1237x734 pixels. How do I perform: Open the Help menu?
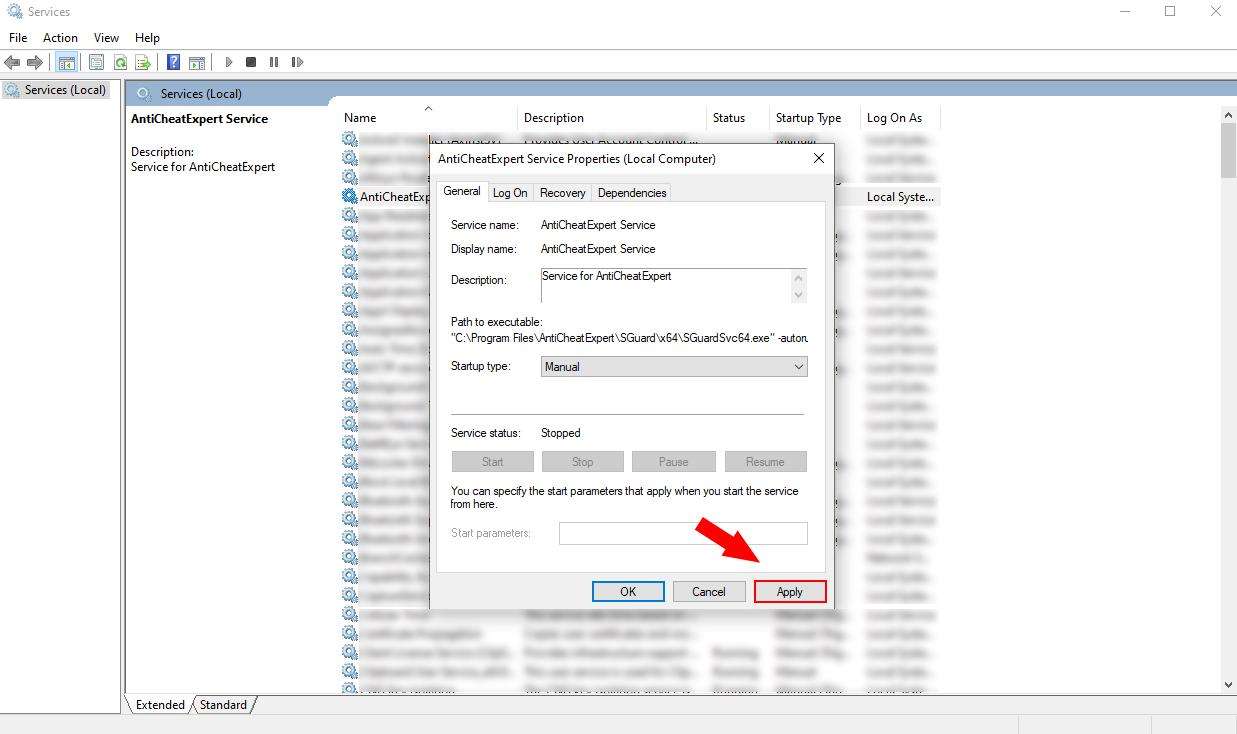(x=147, y=37)
